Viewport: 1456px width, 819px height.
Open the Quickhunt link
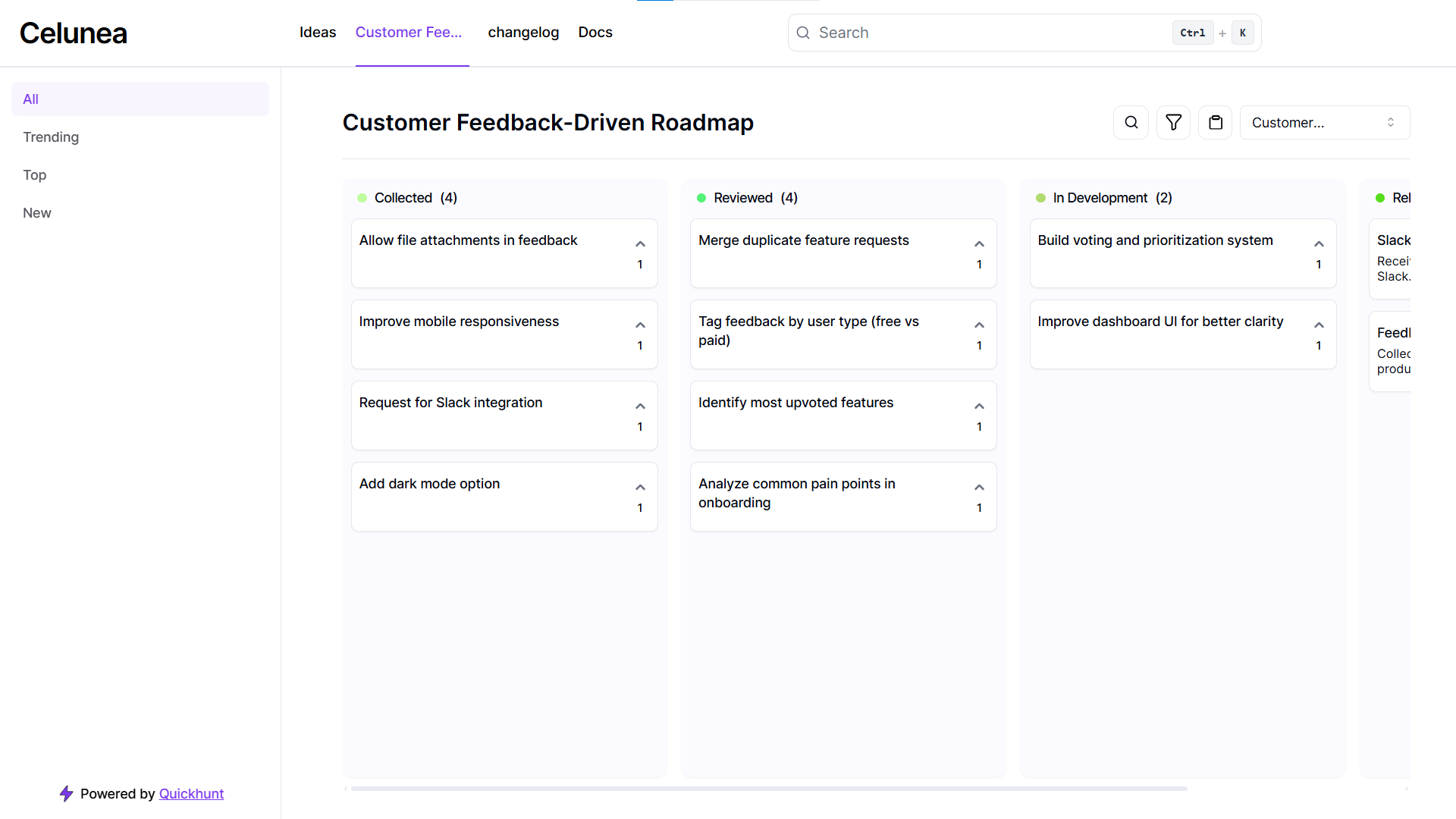pyautogui.click(x=191, y=793)
